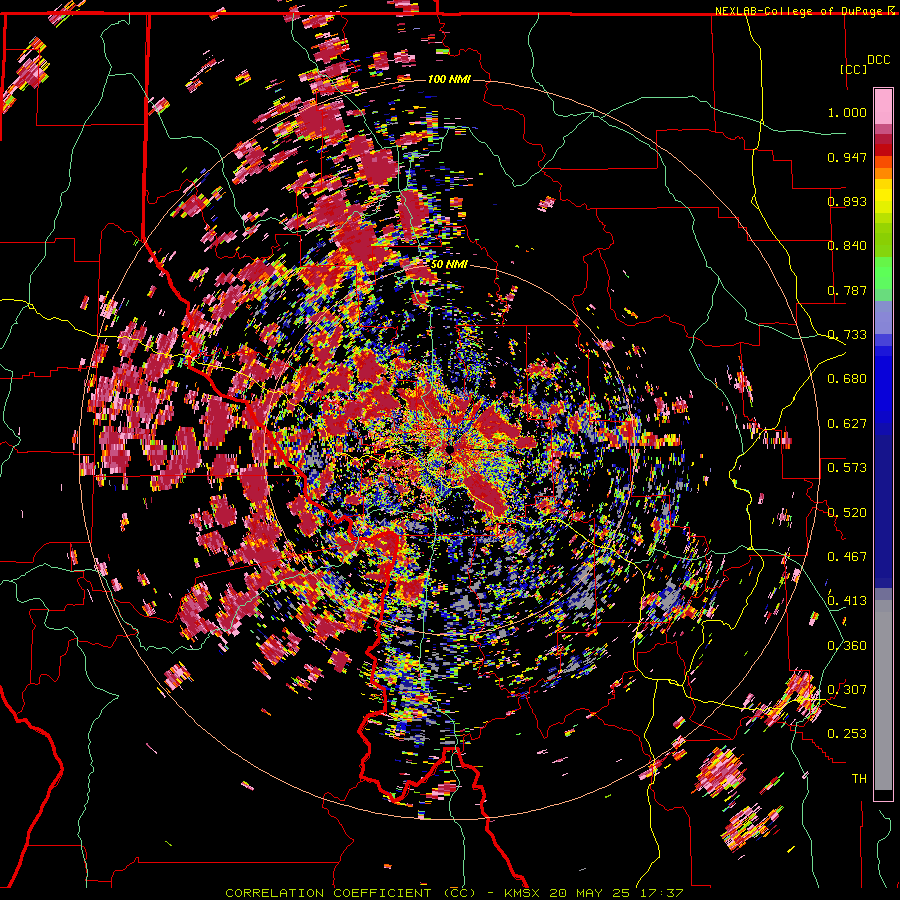
Task: Click the 0.787 scale value
Action: coord(847,290)
